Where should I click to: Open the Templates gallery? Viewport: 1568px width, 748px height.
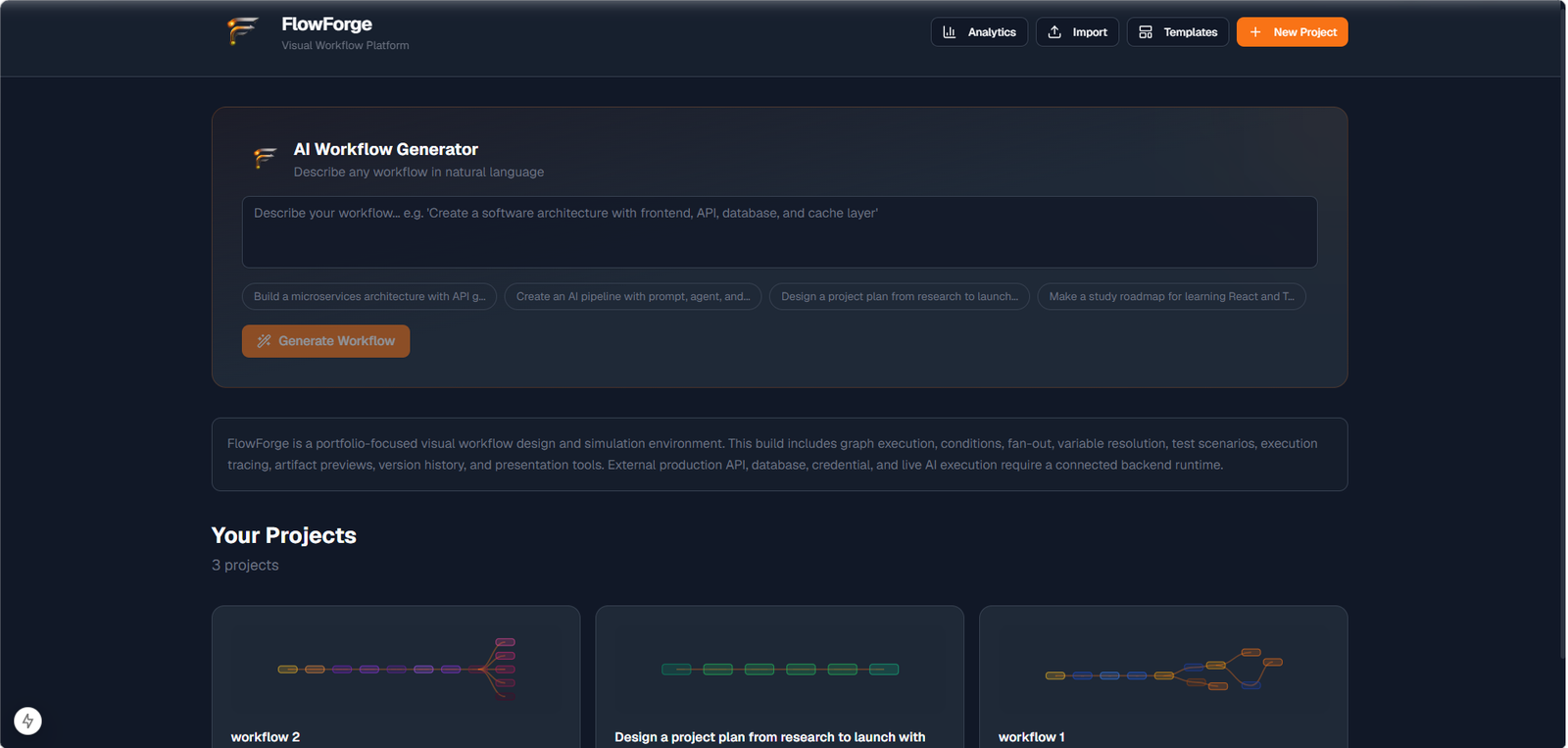point(1177,32)
